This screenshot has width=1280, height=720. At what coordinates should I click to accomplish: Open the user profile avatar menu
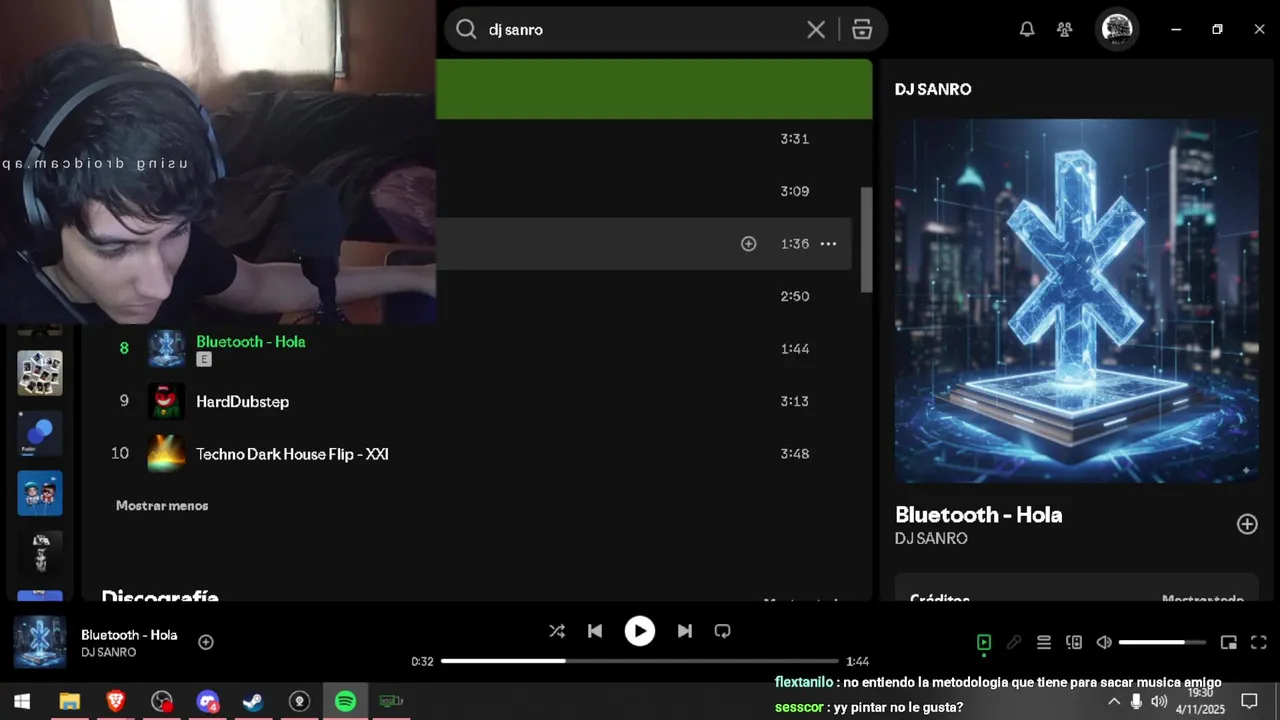click(x=1117, y=30)
